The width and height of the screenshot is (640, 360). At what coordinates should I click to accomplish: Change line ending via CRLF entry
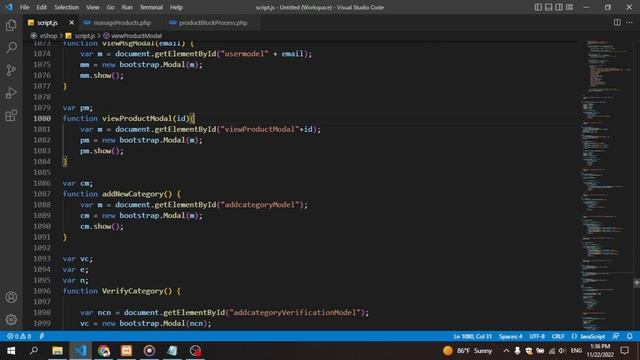pos(558,336)
